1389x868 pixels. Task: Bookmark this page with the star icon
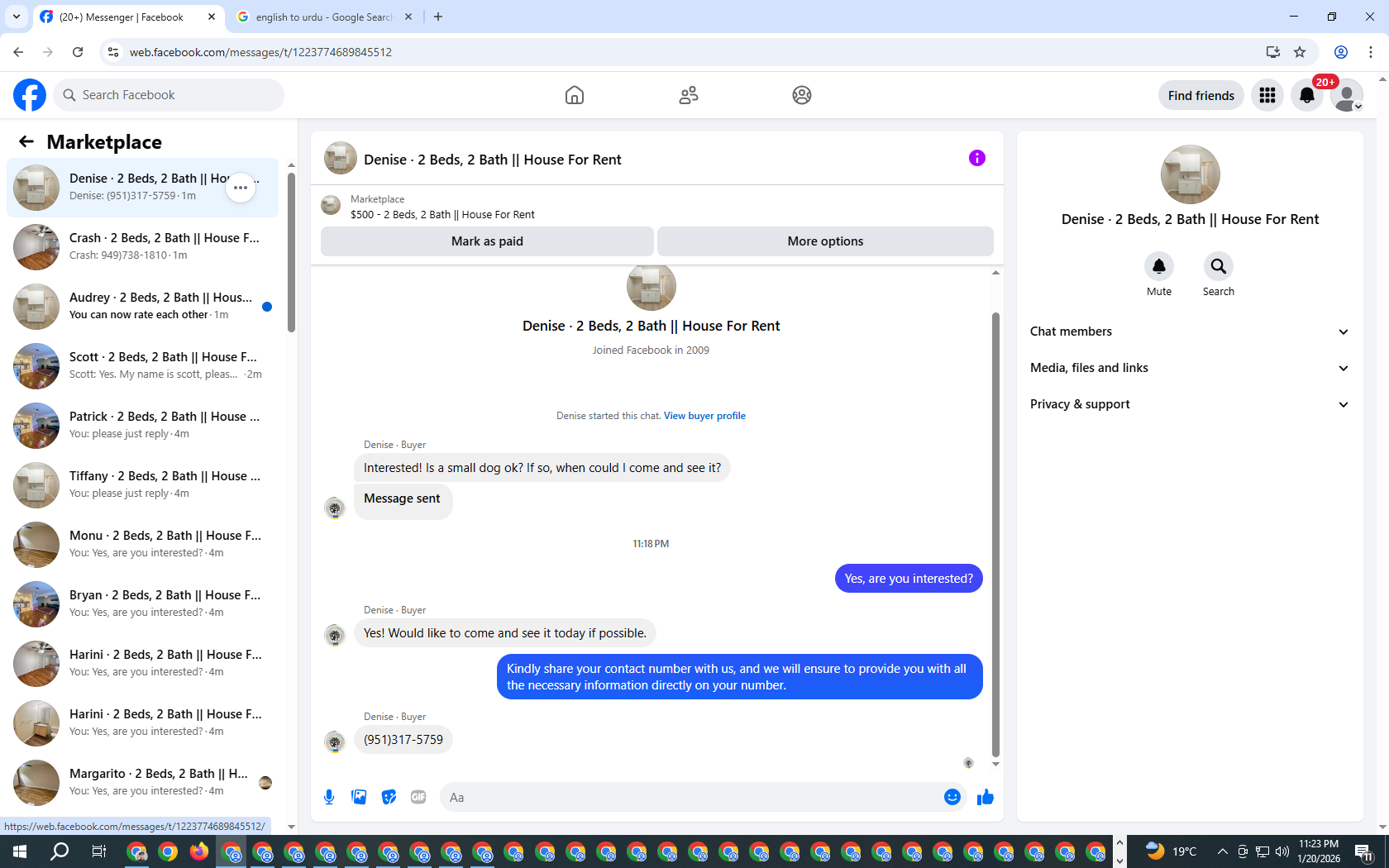[x=1300, y=52]
